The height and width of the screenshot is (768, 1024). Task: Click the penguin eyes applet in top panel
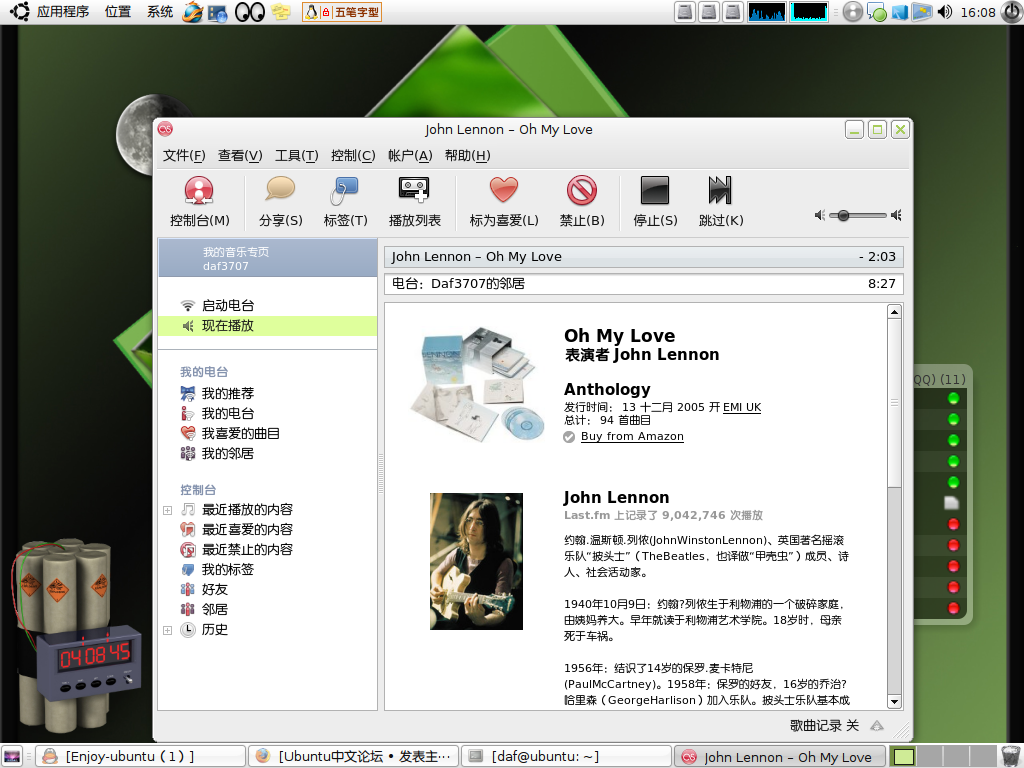tap(249, 12)
